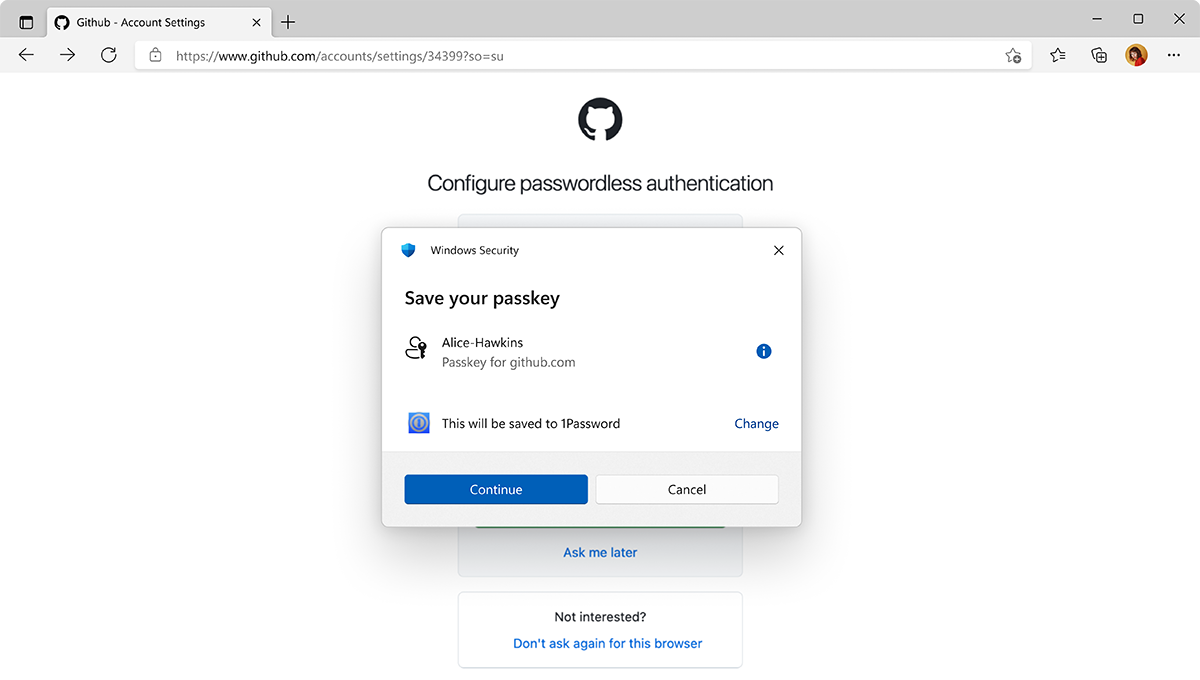Open a new browser tab
This screenshot has height=680, width=1200.
[288, 22]
